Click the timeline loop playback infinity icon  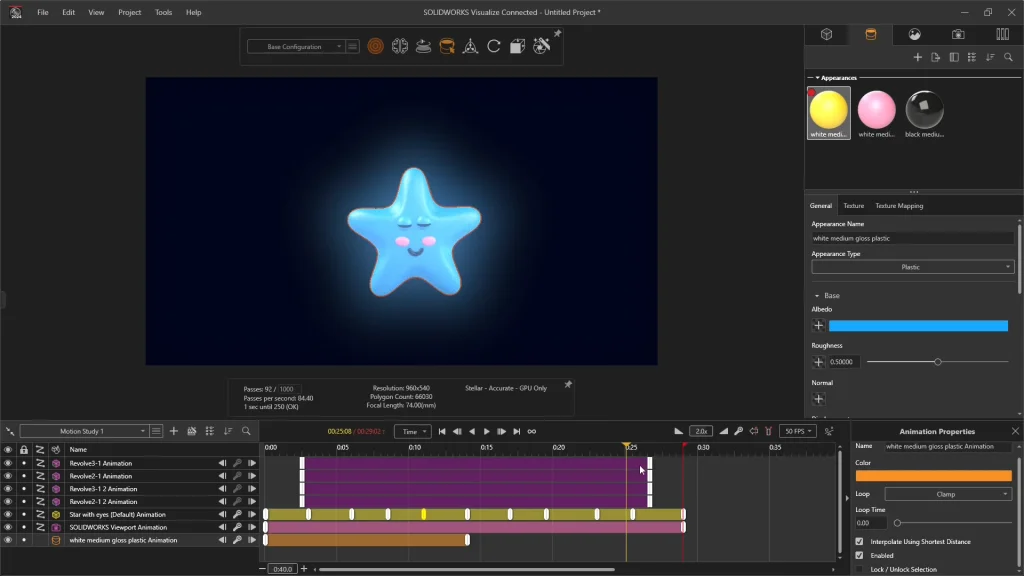click(532, 431)
